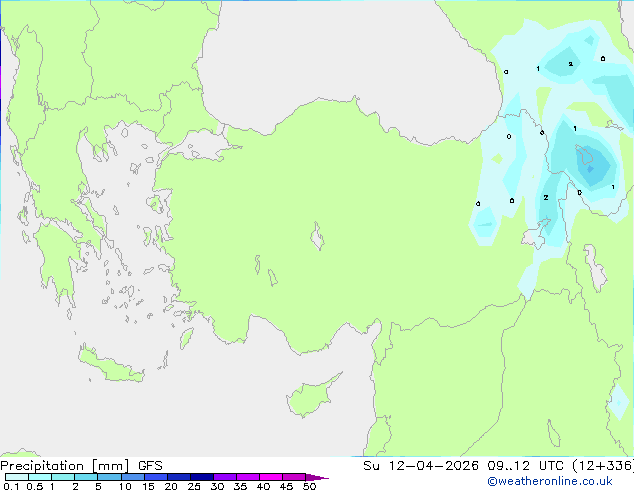Click the '10' legend scale label
The width and height of the screenshot is (634, 490).
click(125, 486)
